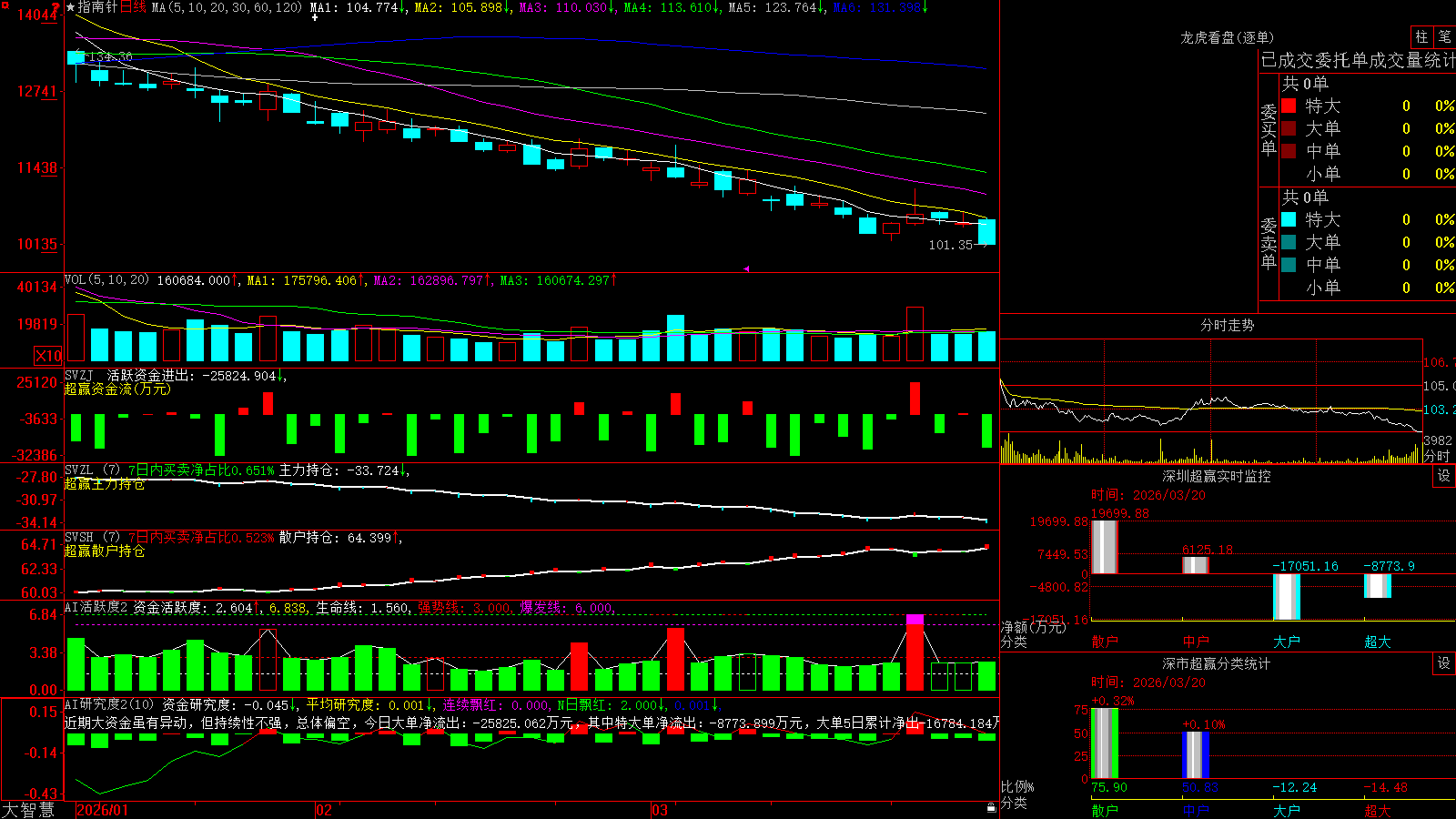Click the dark red 中单 buy-order swatch
The image size is (1456, 819).
(x=1289, y=151)
